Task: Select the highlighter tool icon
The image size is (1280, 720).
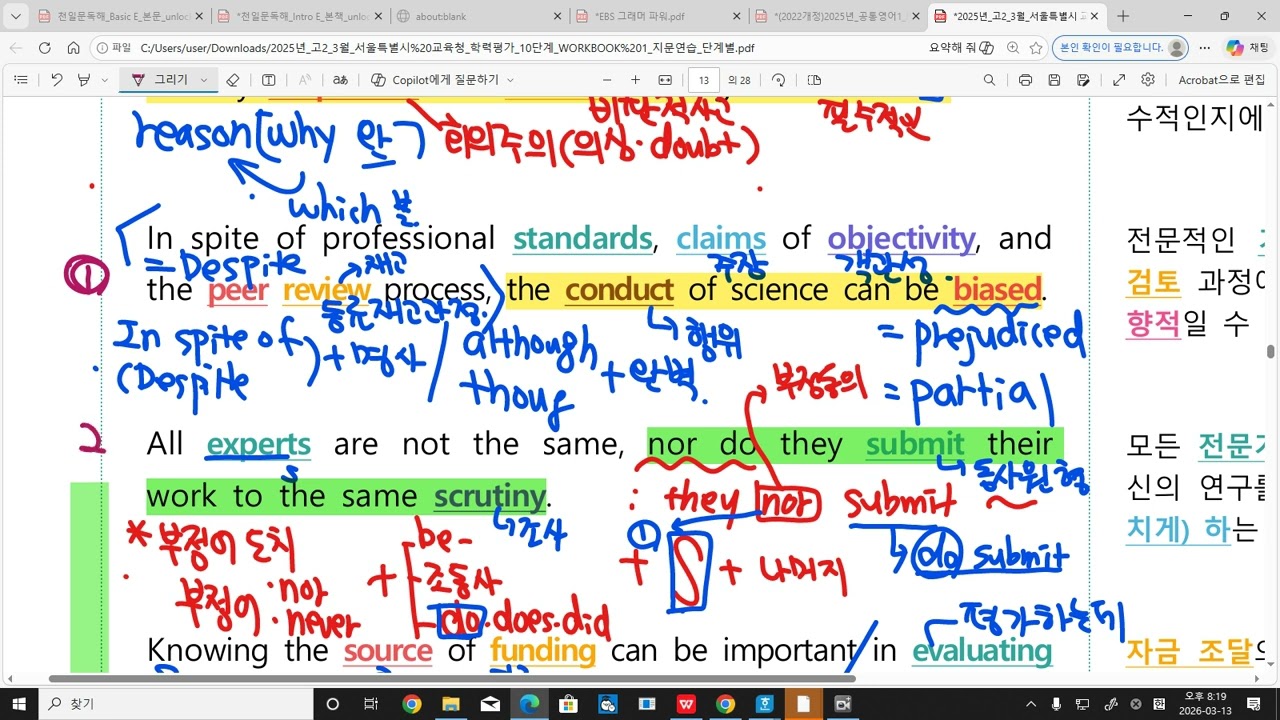Action: (84, 80)
